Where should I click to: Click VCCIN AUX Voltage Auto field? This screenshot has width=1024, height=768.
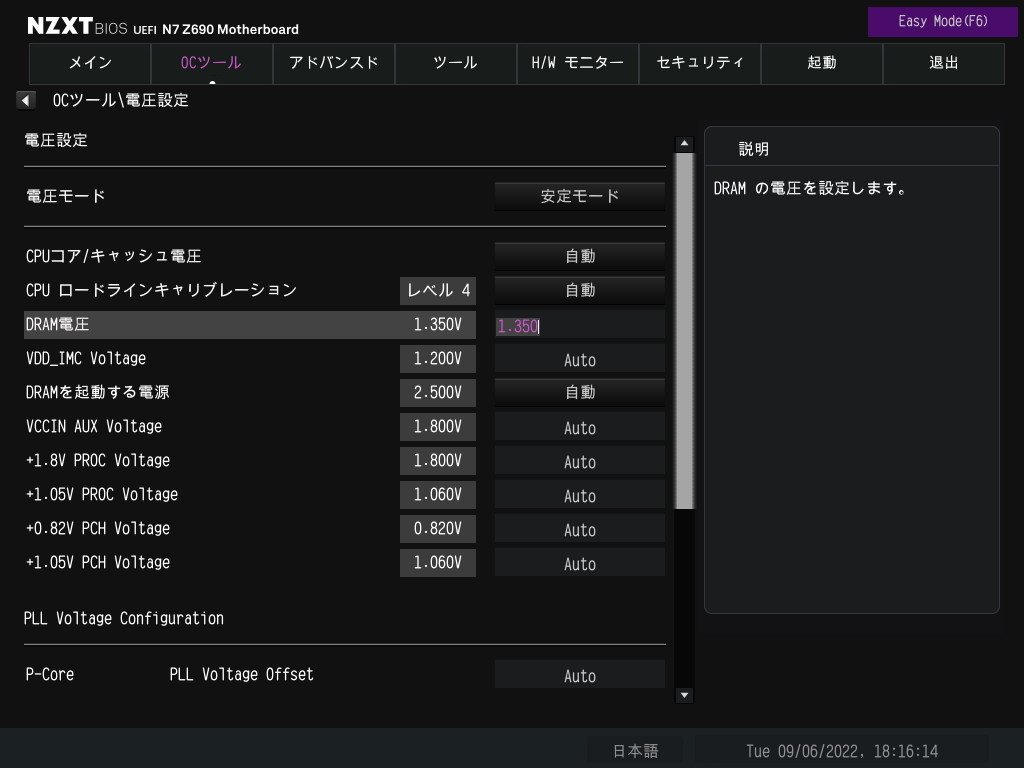[x=580, y=427]
